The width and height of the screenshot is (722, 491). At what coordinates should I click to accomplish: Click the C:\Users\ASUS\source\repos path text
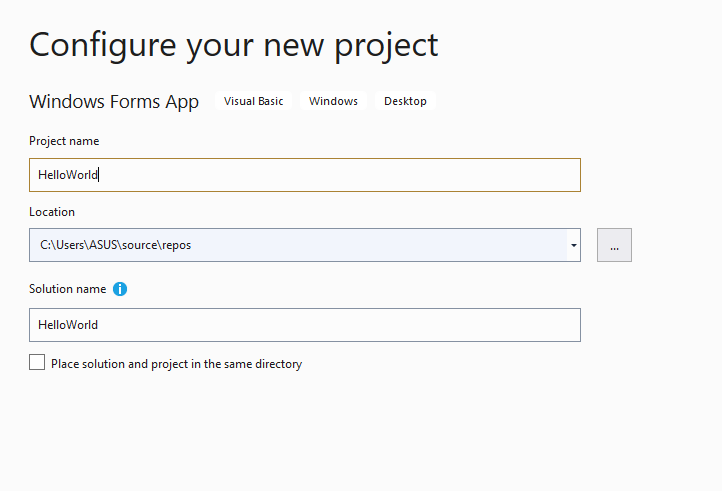pyautogui.click(x=115, y=245)
